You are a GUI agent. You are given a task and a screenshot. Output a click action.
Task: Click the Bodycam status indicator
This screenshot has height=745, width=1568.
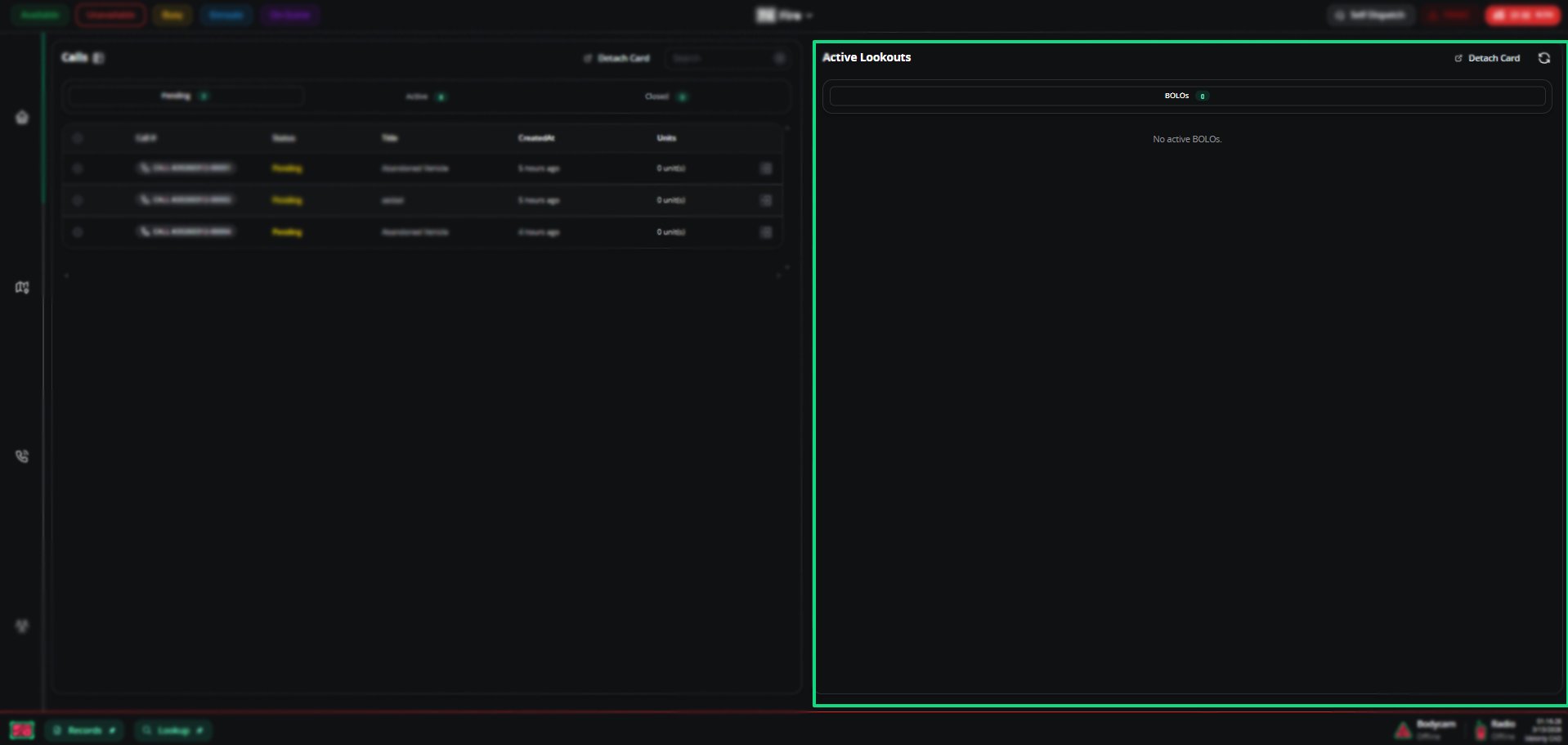[x=1426, y=729]
